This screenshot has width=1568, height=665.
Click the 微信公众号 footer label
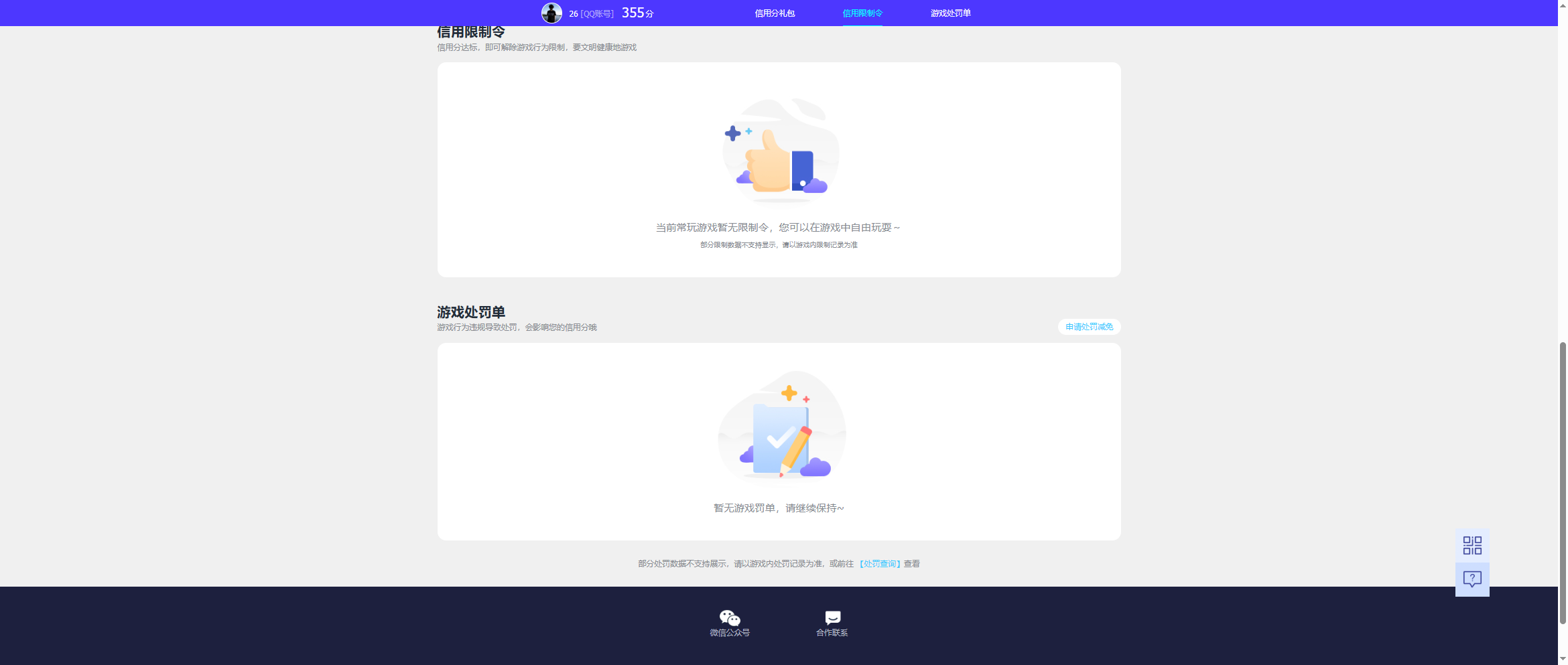pos(730,633)
